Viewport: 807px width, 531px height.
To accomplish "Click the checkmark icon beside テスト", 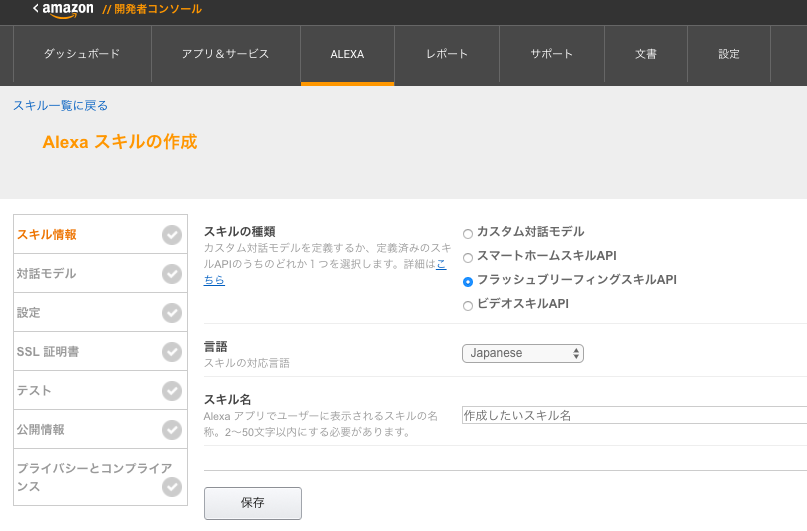I will coord(172,391).
